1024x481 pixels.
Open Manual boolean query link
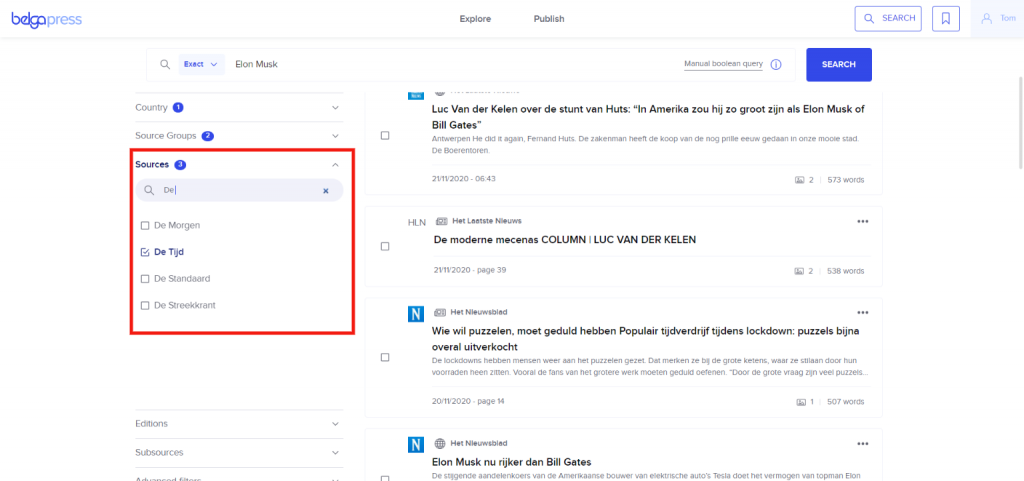pyautogui.click(x=723, y=64)
